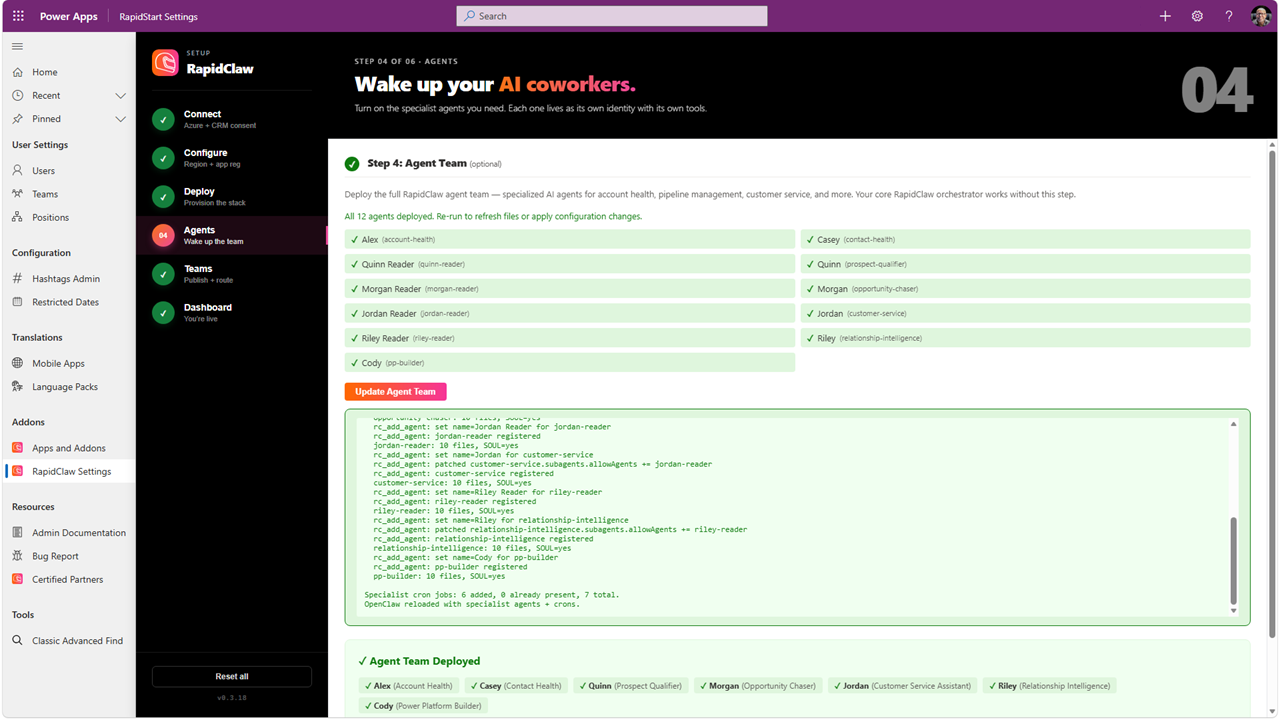The image size is (1280, 720).
Task: Click the Connect step green checkmark
Action: (163, 120)
